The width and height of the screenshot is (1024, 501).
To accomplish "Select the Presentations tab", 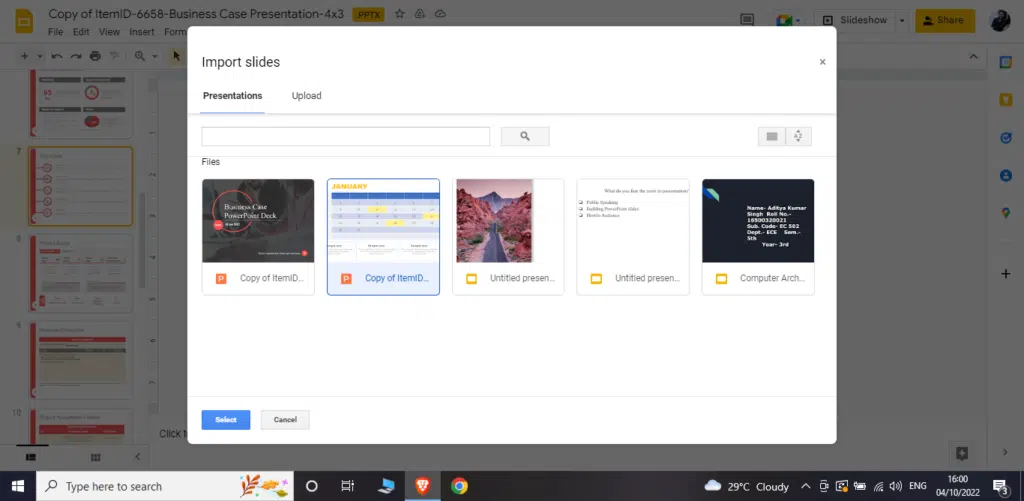I will click(232, 96).
